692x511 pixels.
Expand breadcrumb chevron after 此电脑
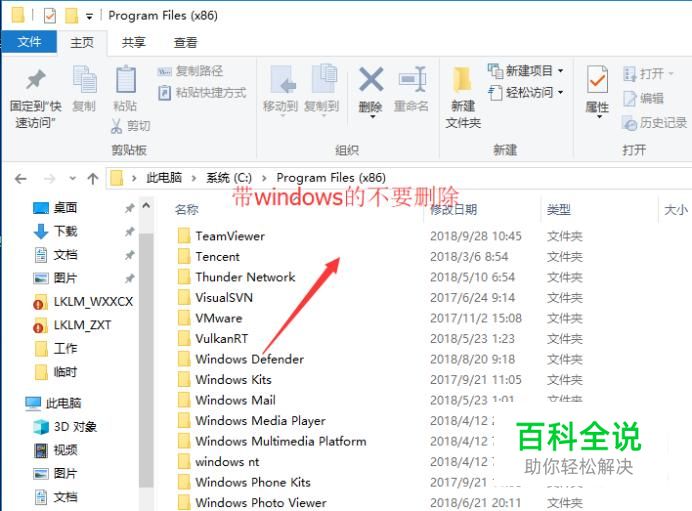pos(194,178)
